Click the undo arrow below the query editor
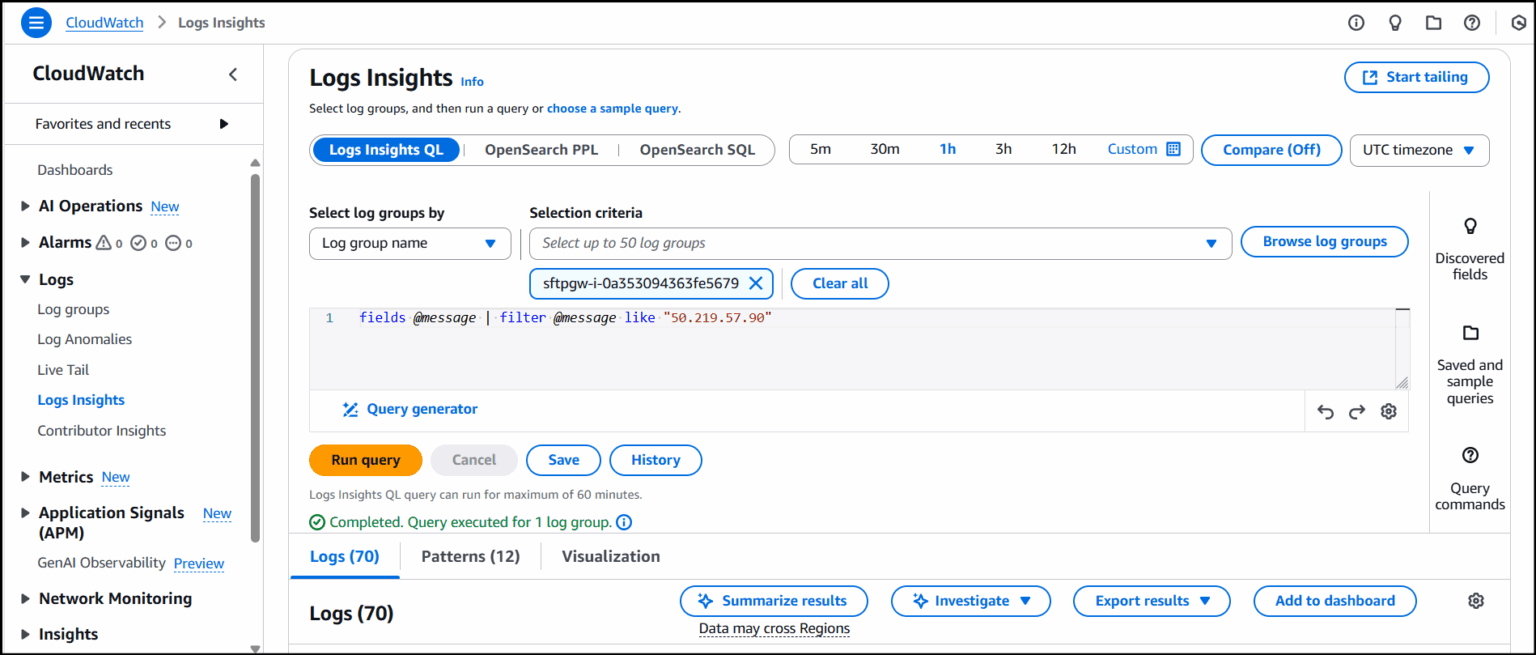Screen dimensions: 1536x655 [x=1325, y=411]
